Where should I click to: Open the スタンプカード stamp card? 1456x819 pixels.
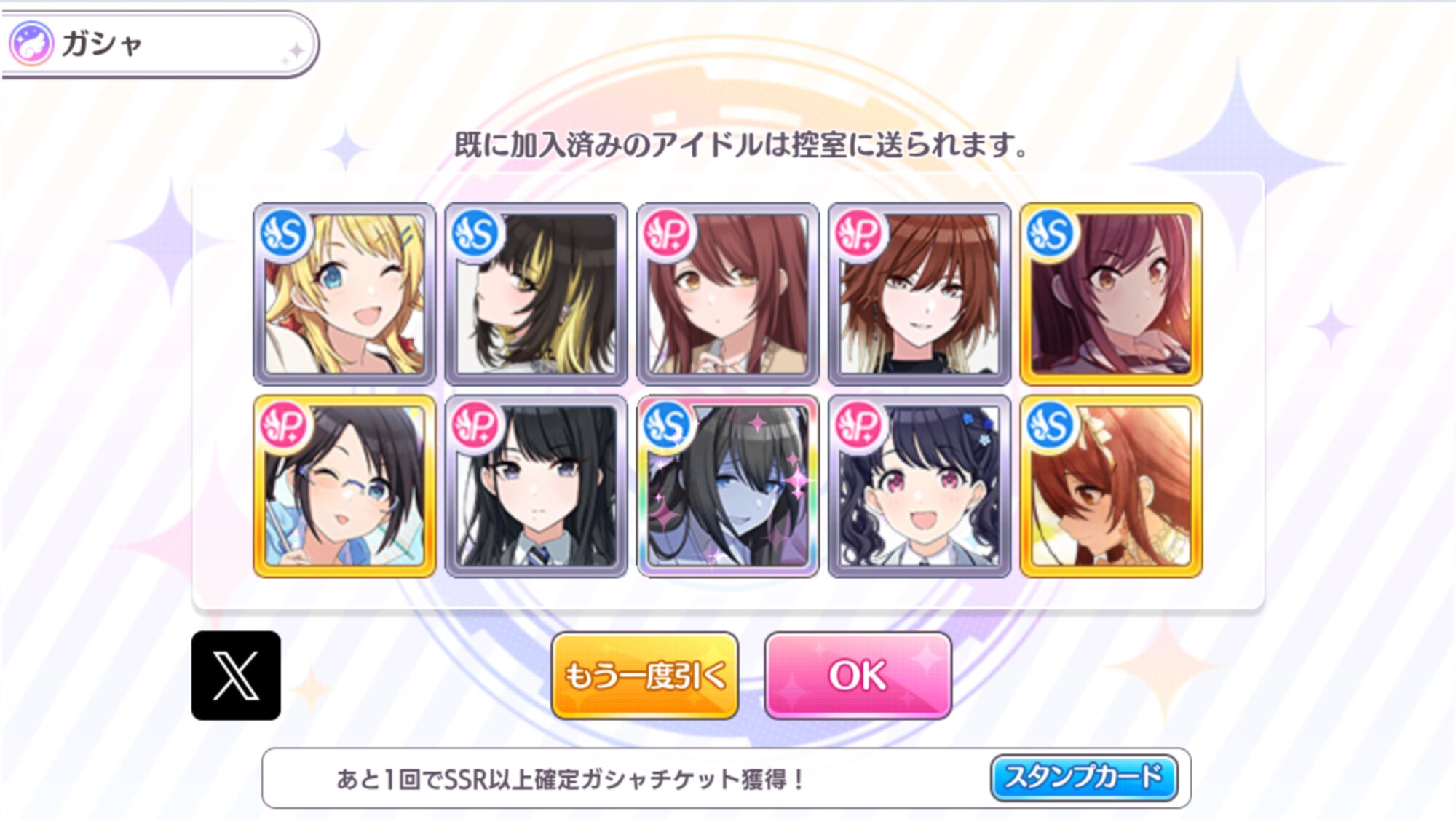(x=1084, y=778)
